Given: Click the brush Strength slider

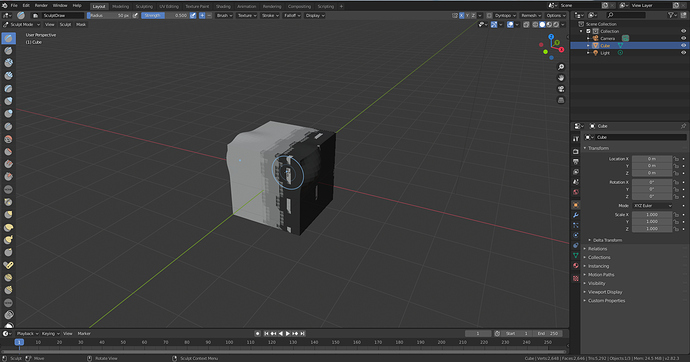Looking at the screenshot, I should coord(165,15).
